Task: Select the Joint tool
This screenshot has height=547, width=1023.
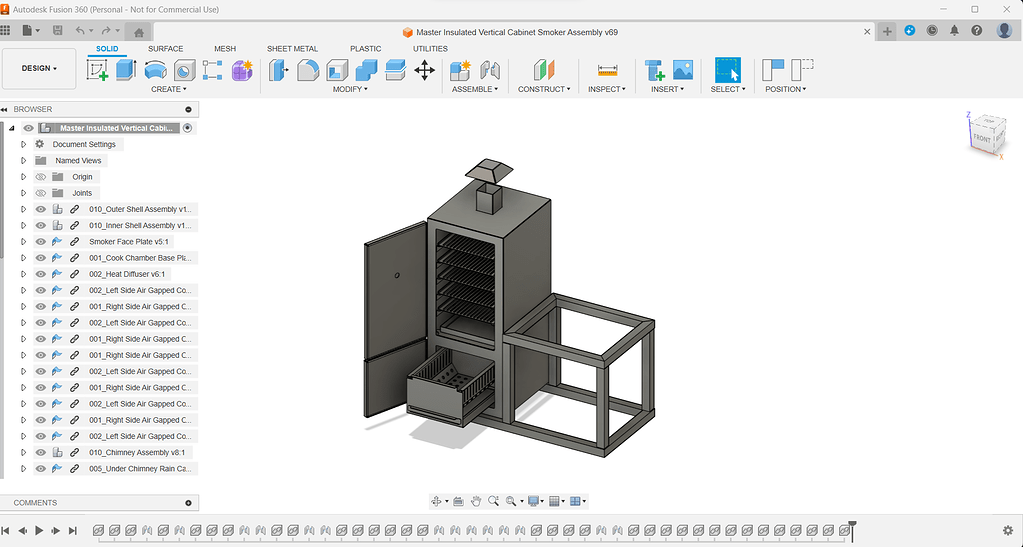Action: tap(490, 70)
